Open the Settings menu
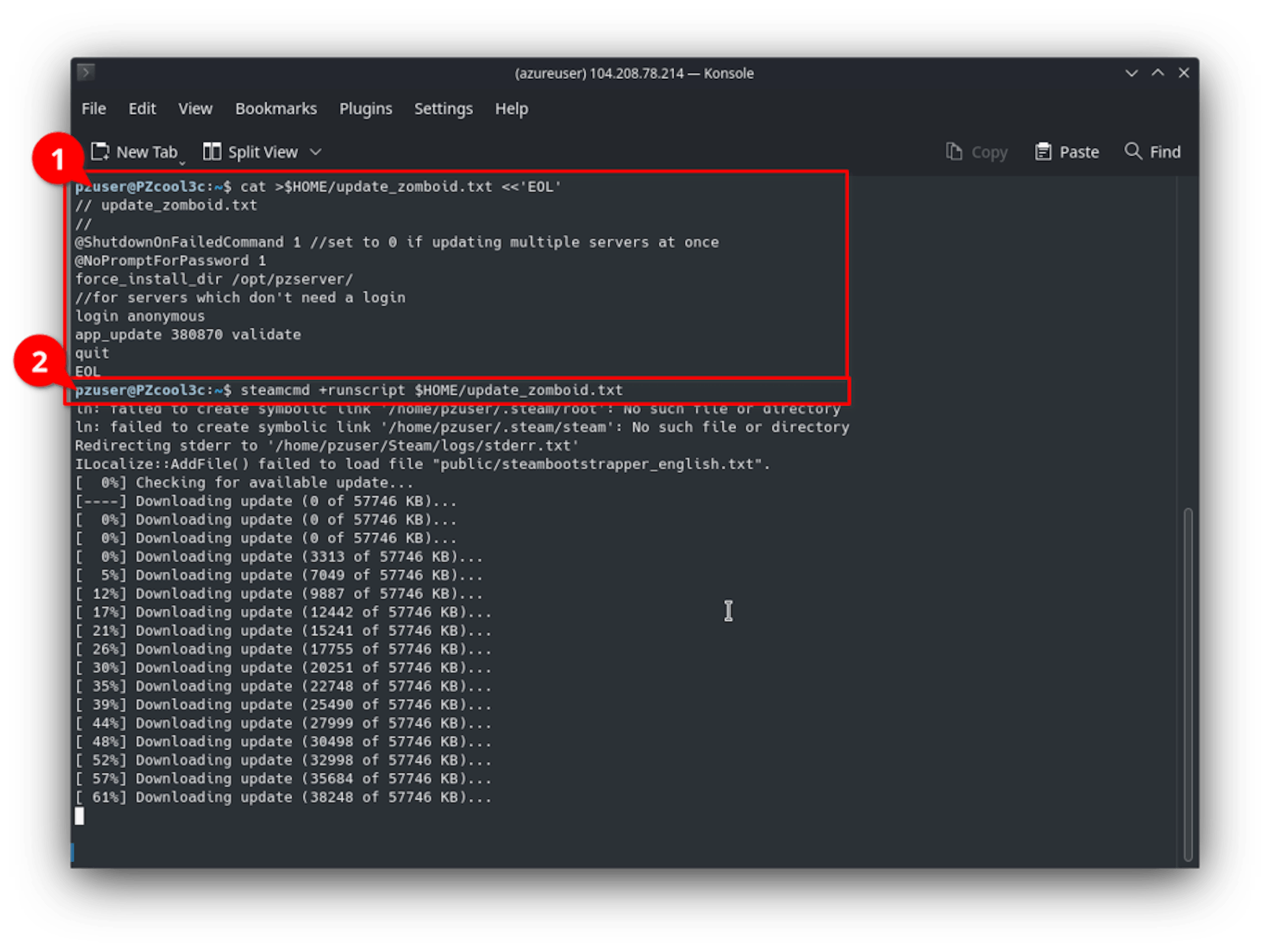 click(444, 109)
